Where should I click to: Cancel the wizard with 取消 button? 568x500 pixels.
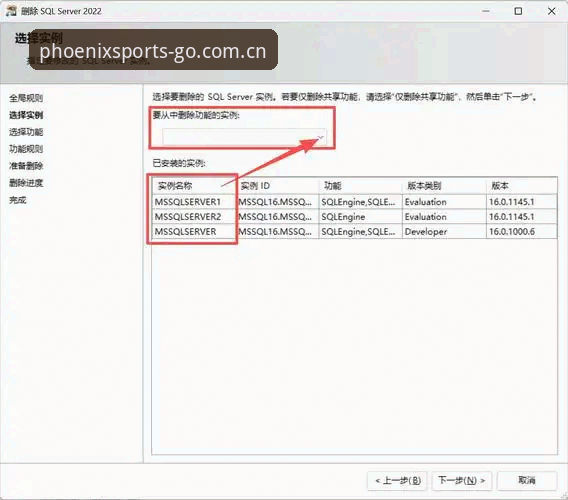coord(527,480)
